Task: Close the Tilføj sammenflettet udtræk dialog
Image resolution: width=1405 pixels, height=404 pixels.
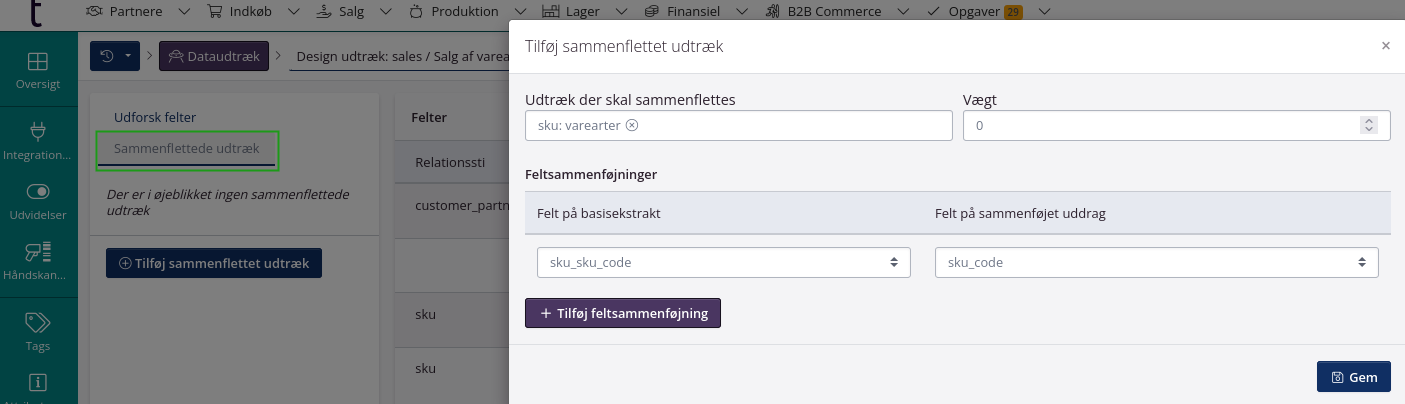Action: click(1385, 46)
